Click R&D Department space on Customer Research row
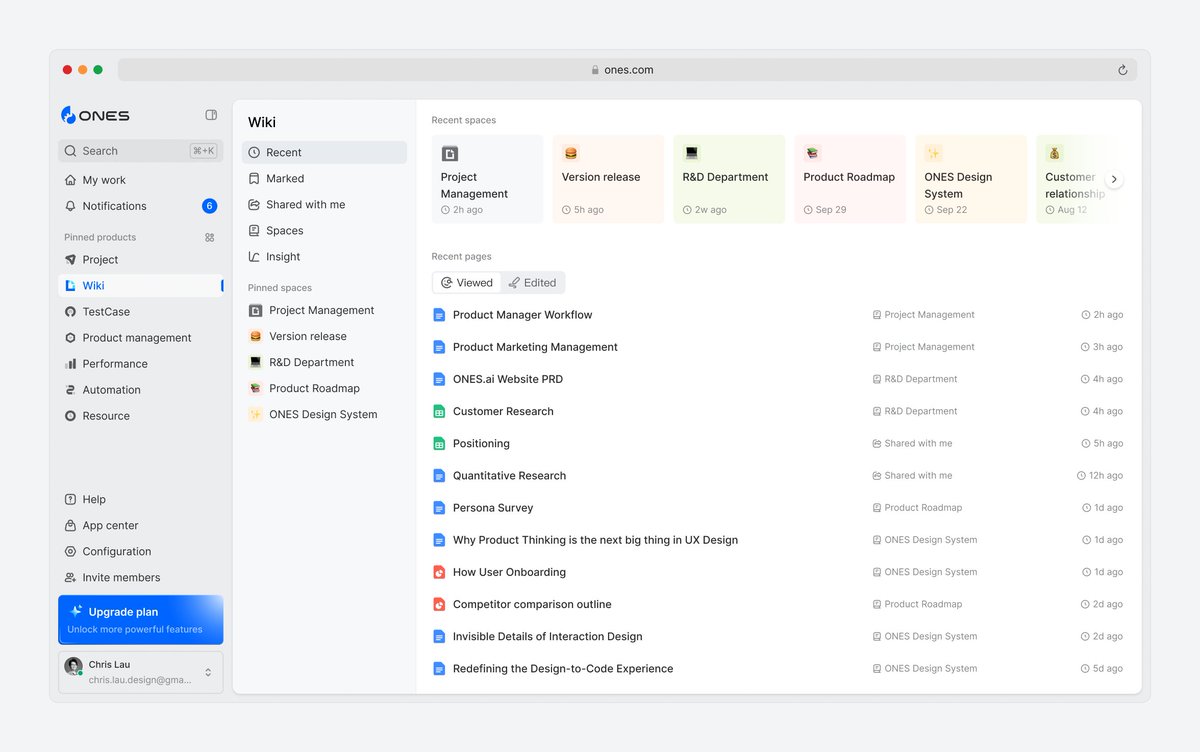 [915, 411]
